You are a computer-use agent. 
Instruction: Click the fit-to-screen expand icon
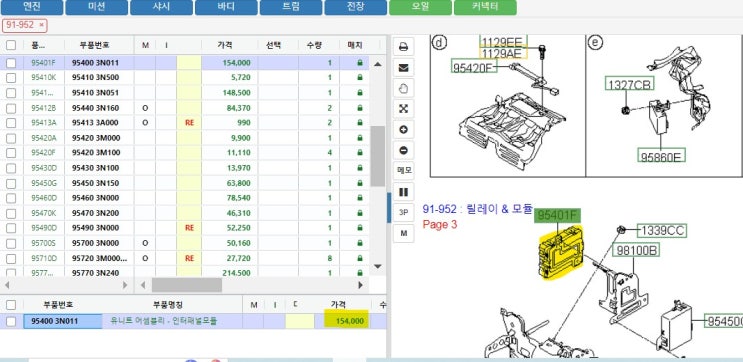tap(403, 109)
